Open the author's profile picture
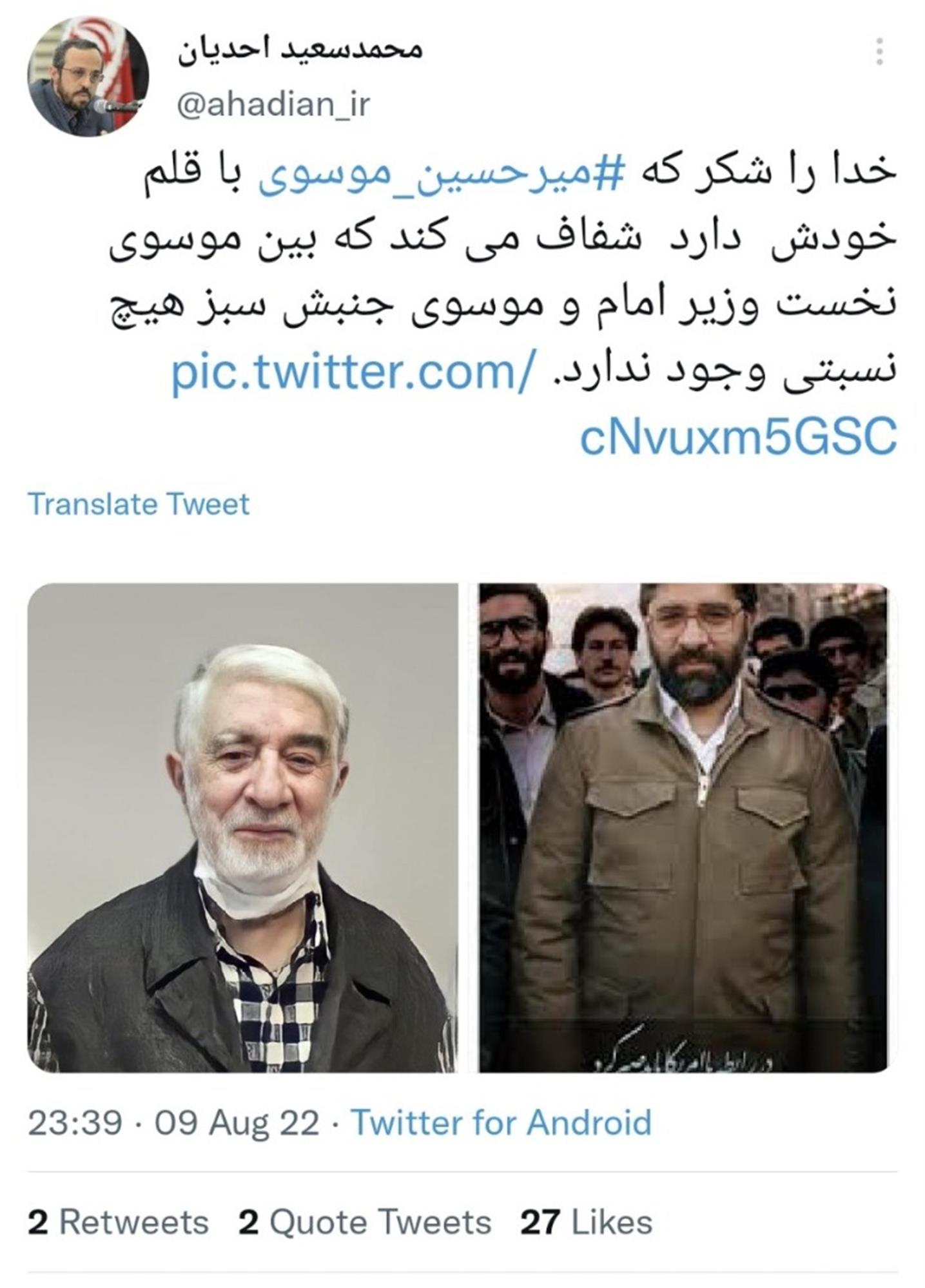The image size is (925, 1288). pos(88,76)
